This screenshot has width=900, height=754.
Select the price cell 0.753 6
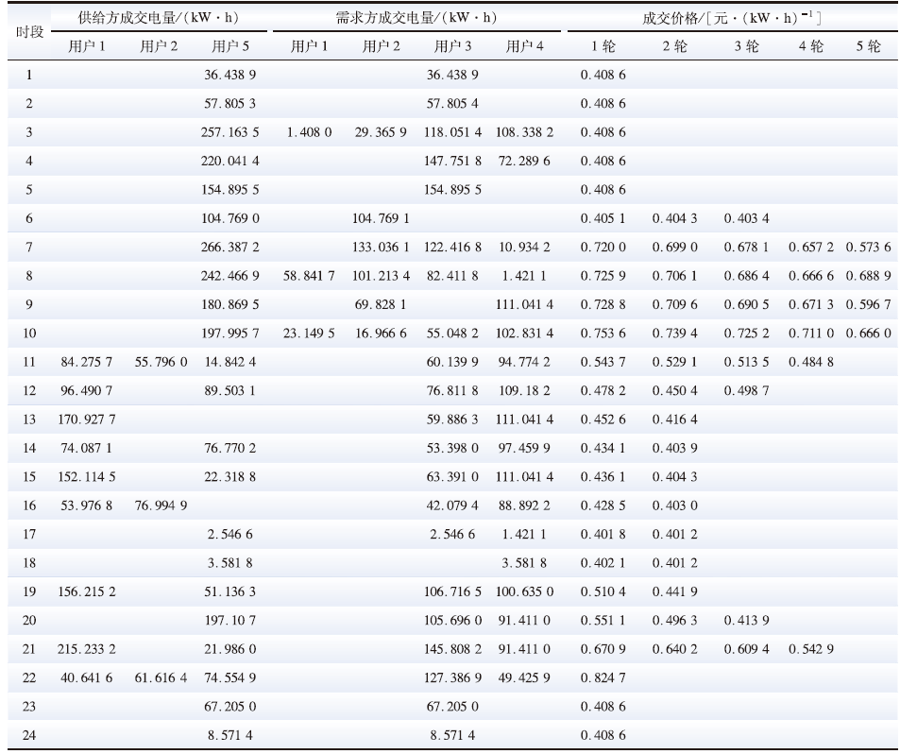pyautogui.click(x=603, y=333)
